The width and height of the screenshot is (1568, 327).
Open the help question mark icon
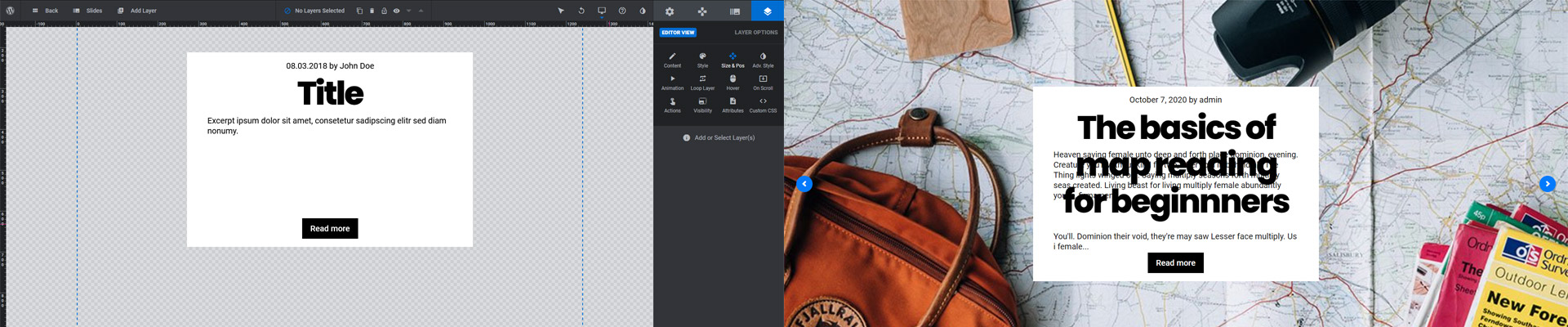click(x=622, y=11)
